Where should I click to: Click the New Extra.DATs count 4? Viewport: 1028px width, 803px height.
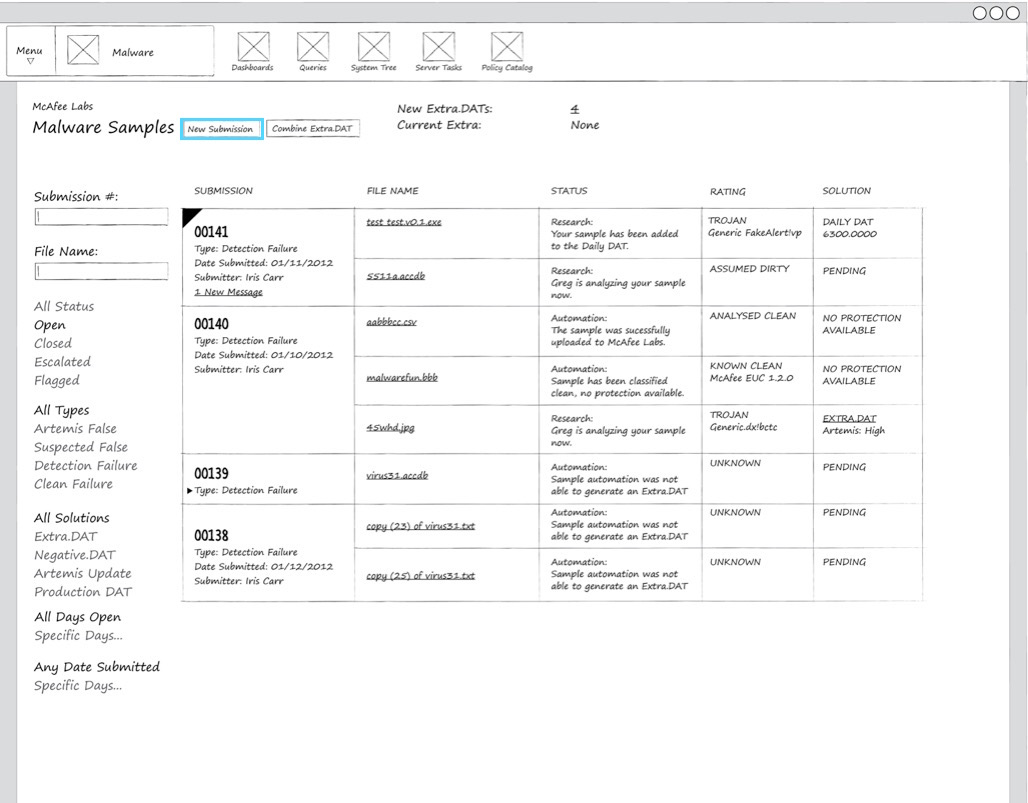[x=575, y=109]
